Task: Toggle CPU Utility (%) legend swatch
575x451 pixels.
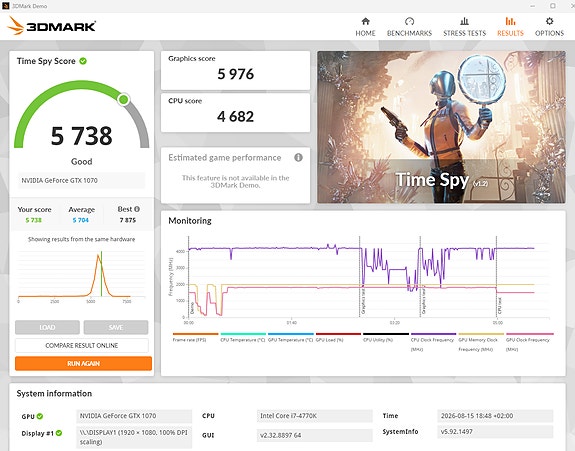Action: click(386, 334)
